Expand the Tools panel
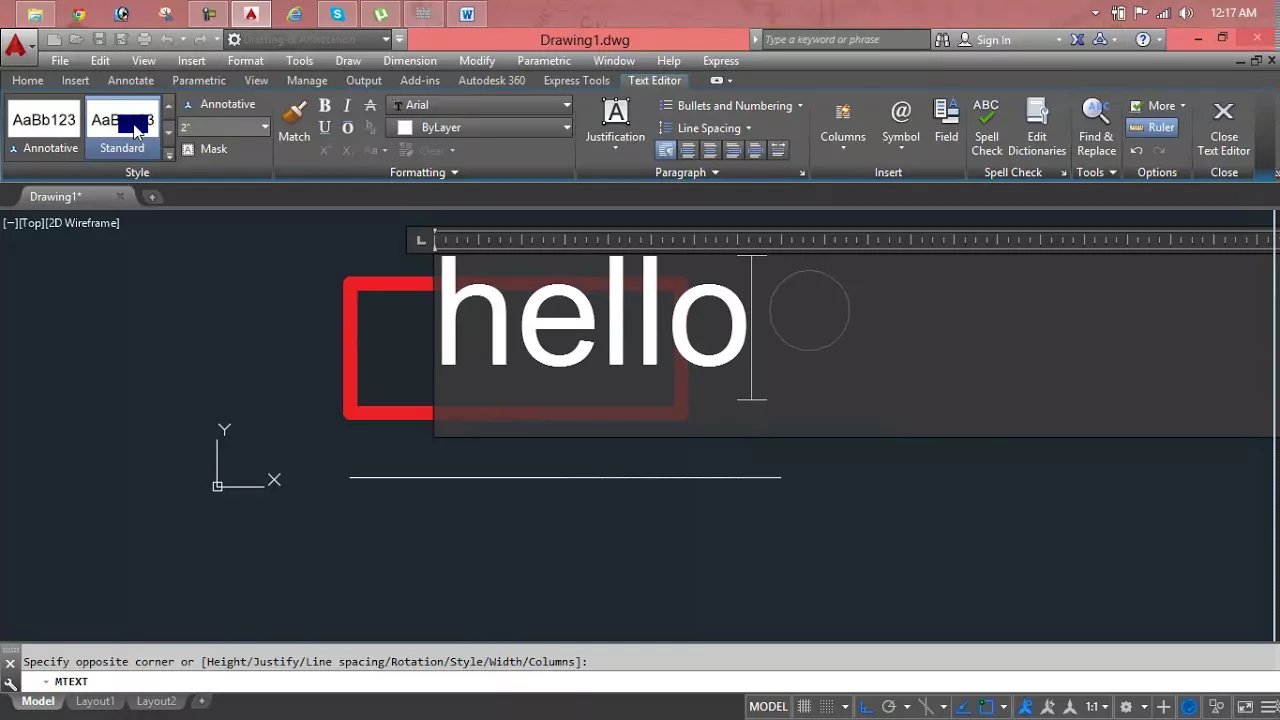1280x720 pixels. click(1096, 172)
